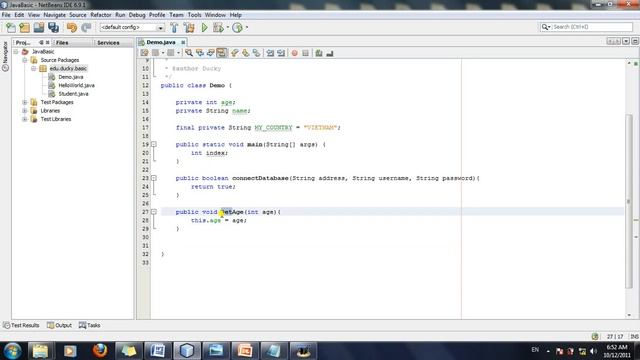Click the Shift Line Right icon
The width and height of the screenshot is (640, 360).
(281, 53)
